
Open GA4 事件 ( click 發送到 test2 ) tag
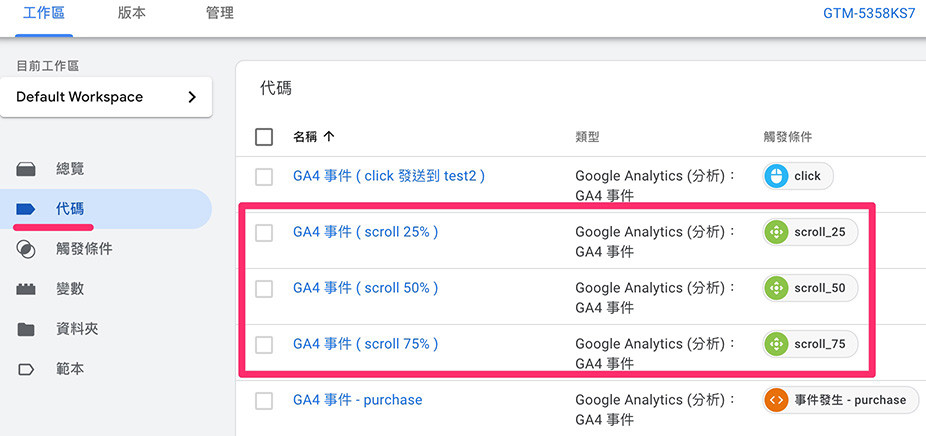click(x=388, y=176)
